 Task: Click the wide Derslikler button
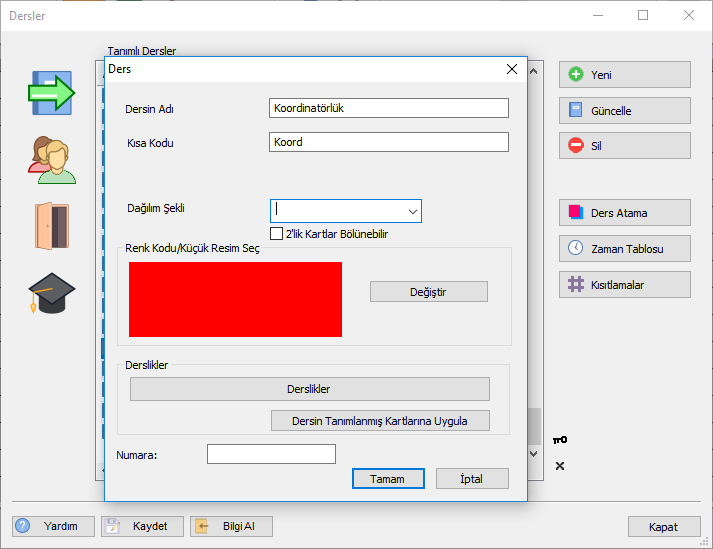tap(310, 389)
